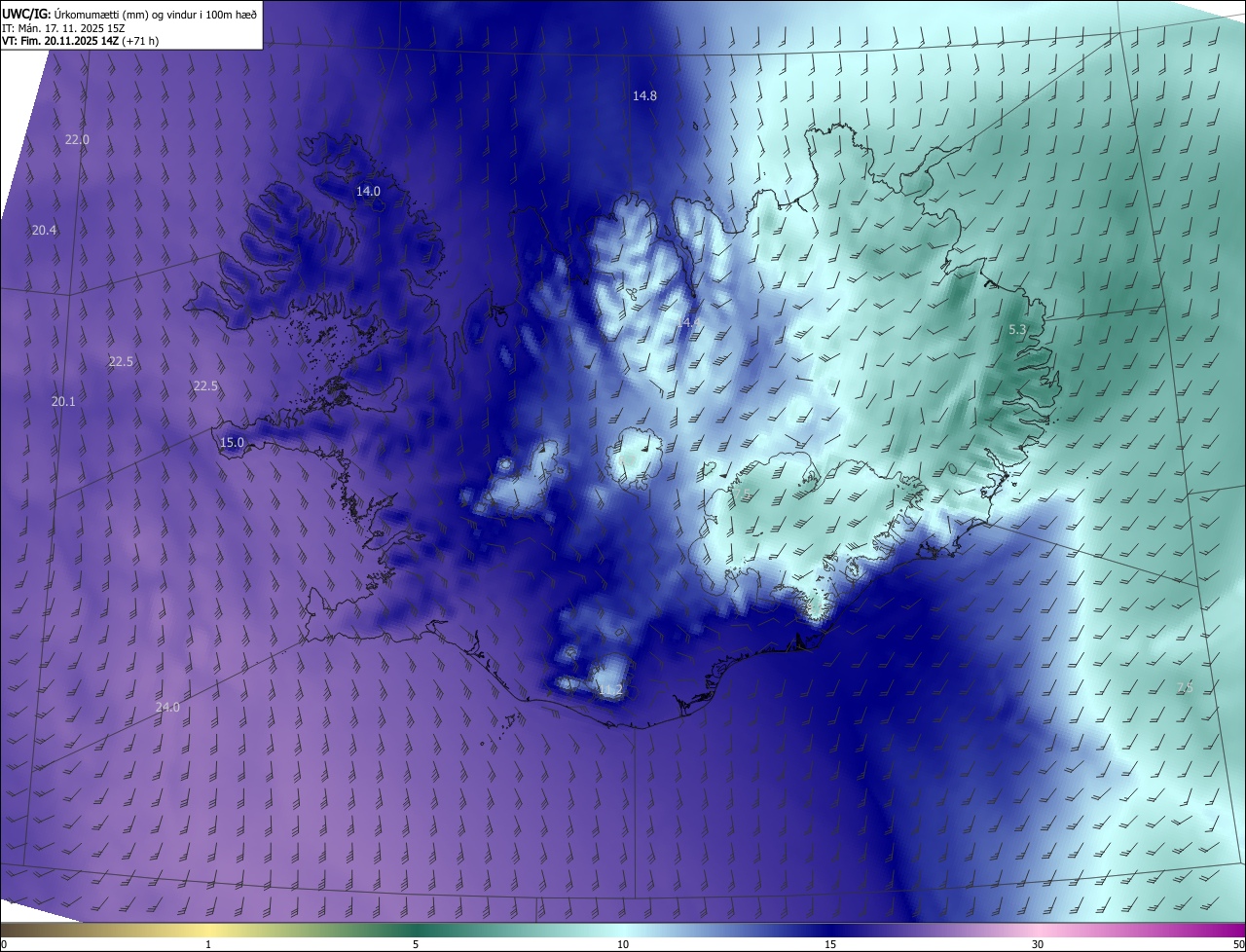Screen dimensions: 1246x952
Task: Click the 20.4 value label
Action: [44, 230]
